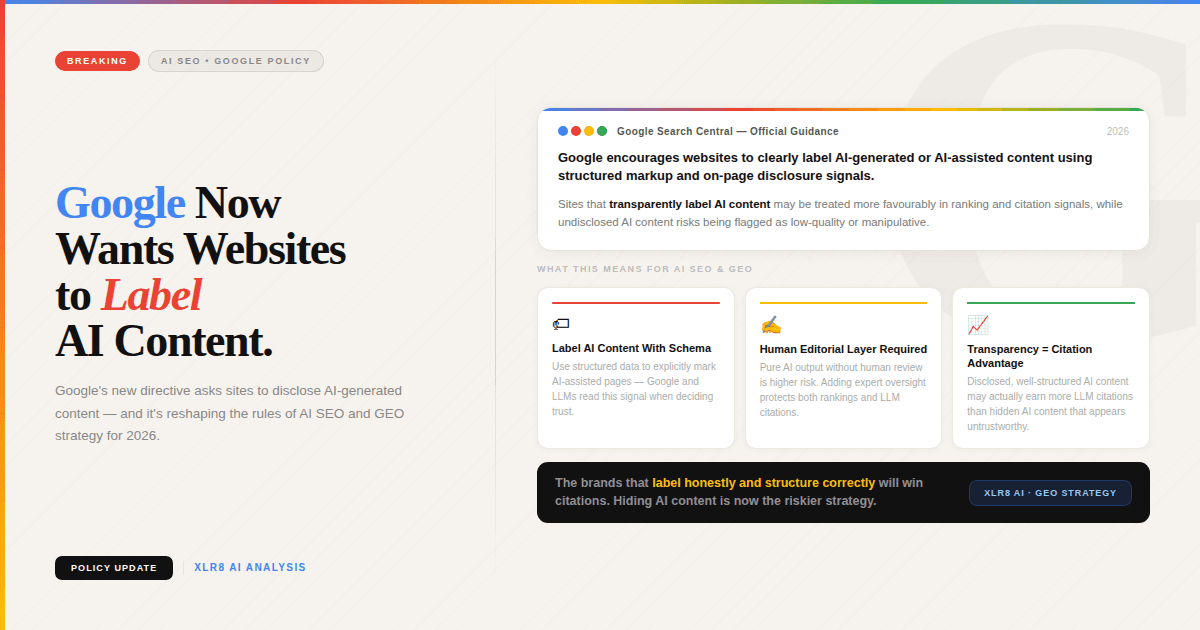Image resolution: width=1200 pixels, height=630 pixels.
Task: Click the XLR8 AI · GEO STRATEGY button
Action: [1050, 493]
